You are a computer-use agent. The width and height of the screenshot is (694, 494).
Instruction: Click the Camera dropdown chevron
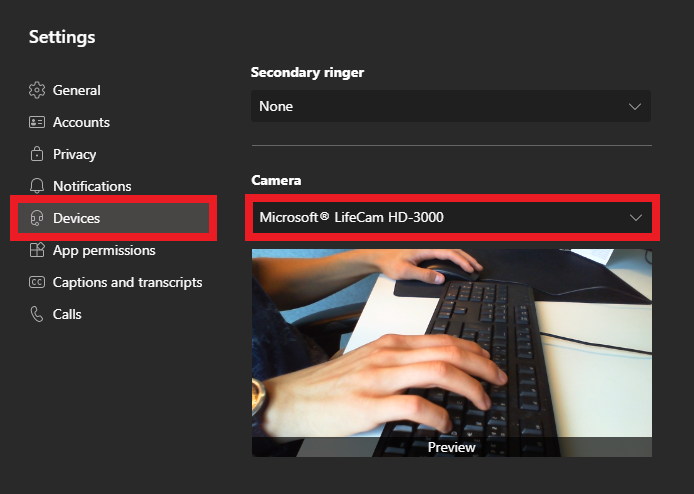click(636, 218)
